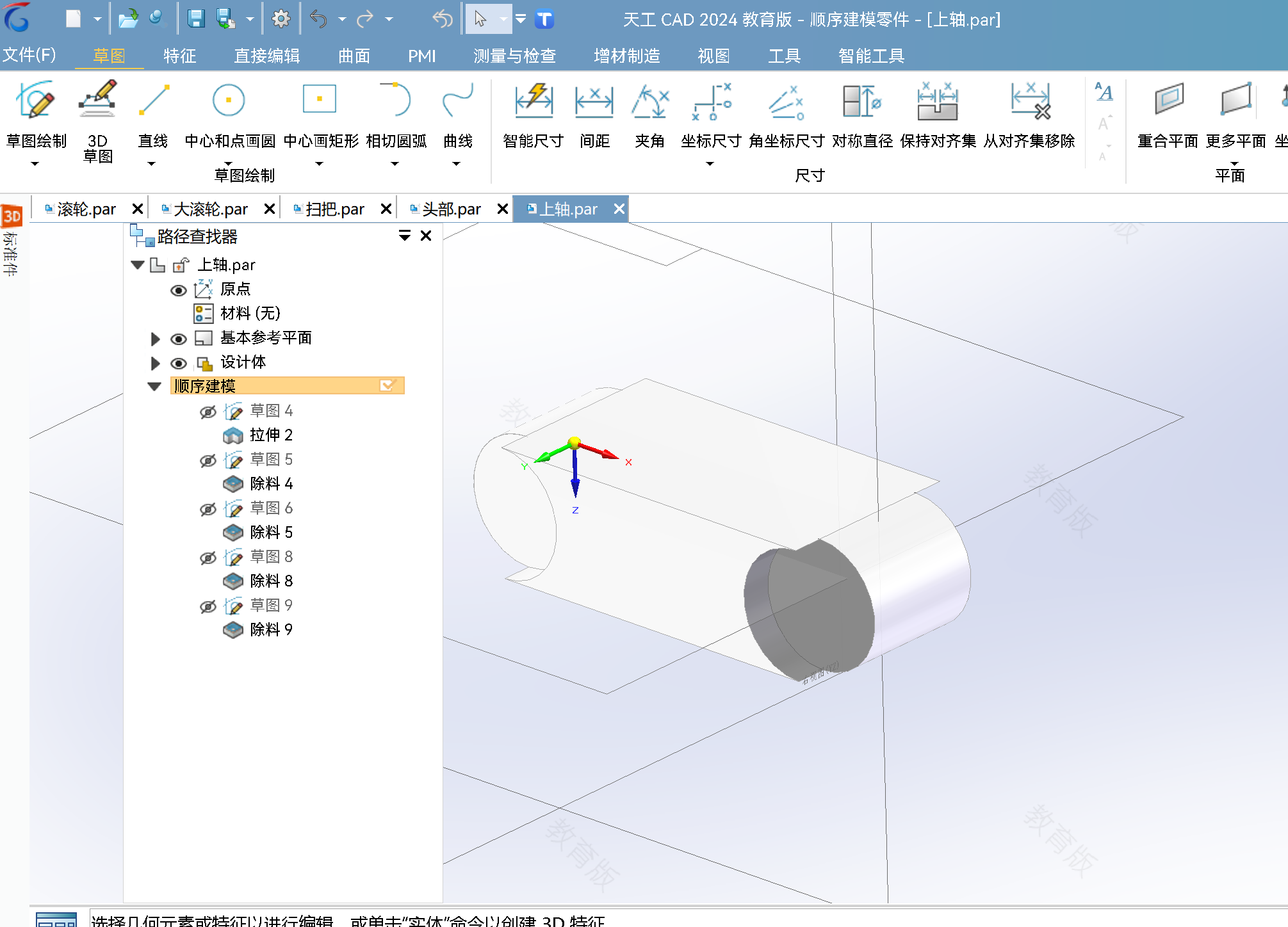The height and width of the screenshot is (927, 1288).
Task: Select the 相切圆弧 arc tool
Action: 396,113
